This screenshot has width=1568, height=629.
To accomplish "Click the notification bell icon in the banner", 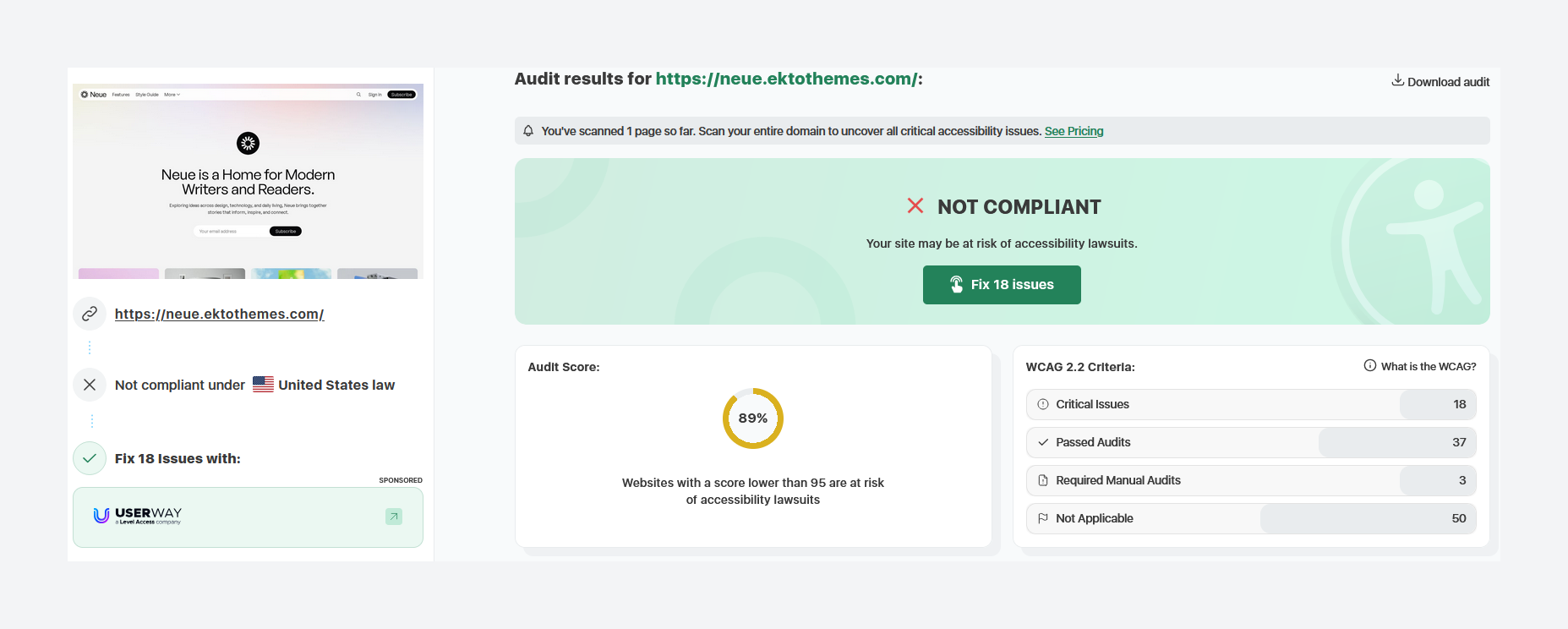I will (528, 131).
